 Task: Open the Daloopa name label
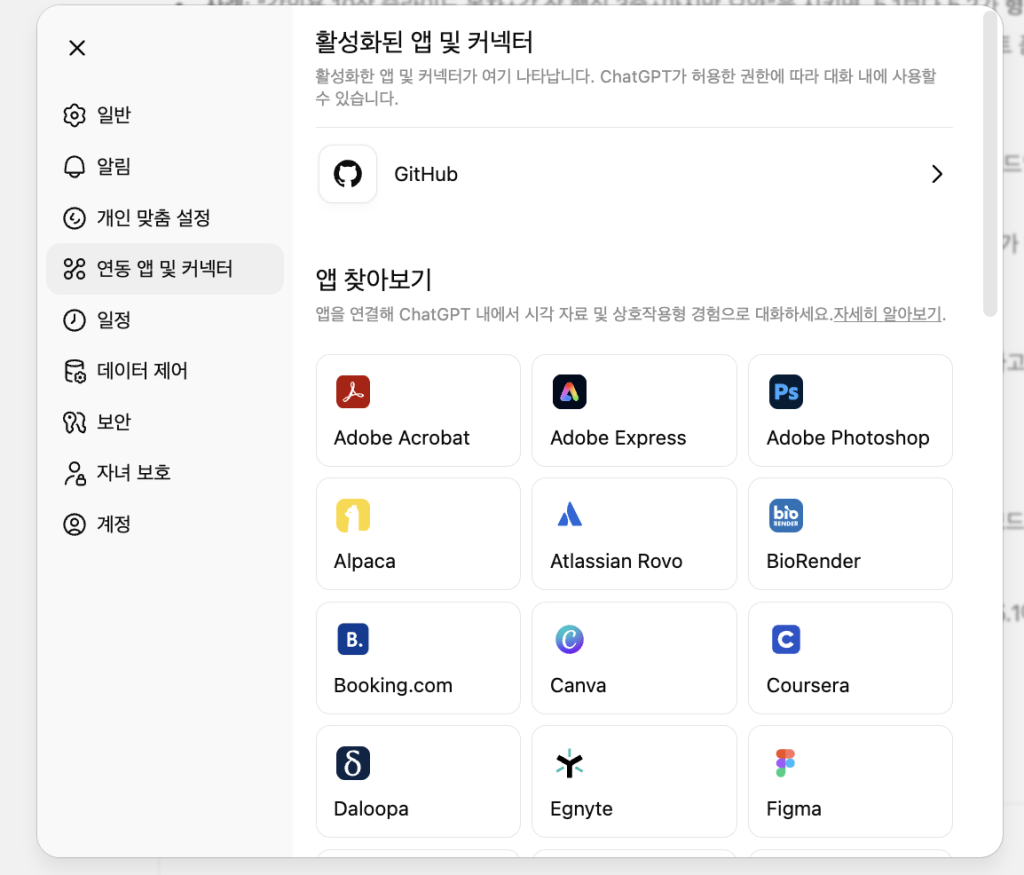coord(371,809)
